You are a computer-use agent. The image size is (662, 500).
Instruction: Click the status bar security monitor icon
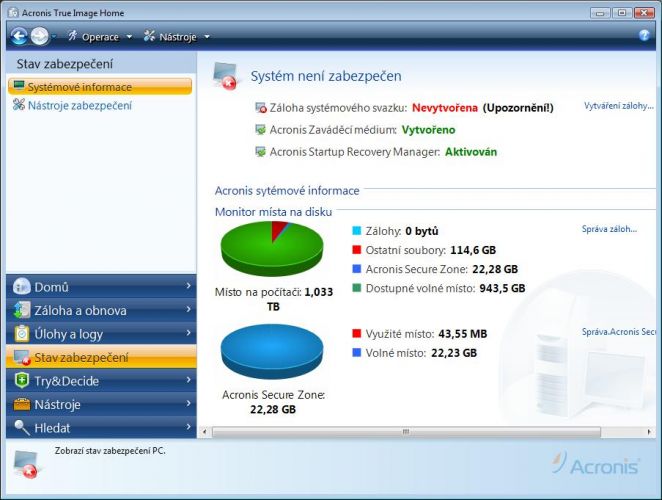25,464
